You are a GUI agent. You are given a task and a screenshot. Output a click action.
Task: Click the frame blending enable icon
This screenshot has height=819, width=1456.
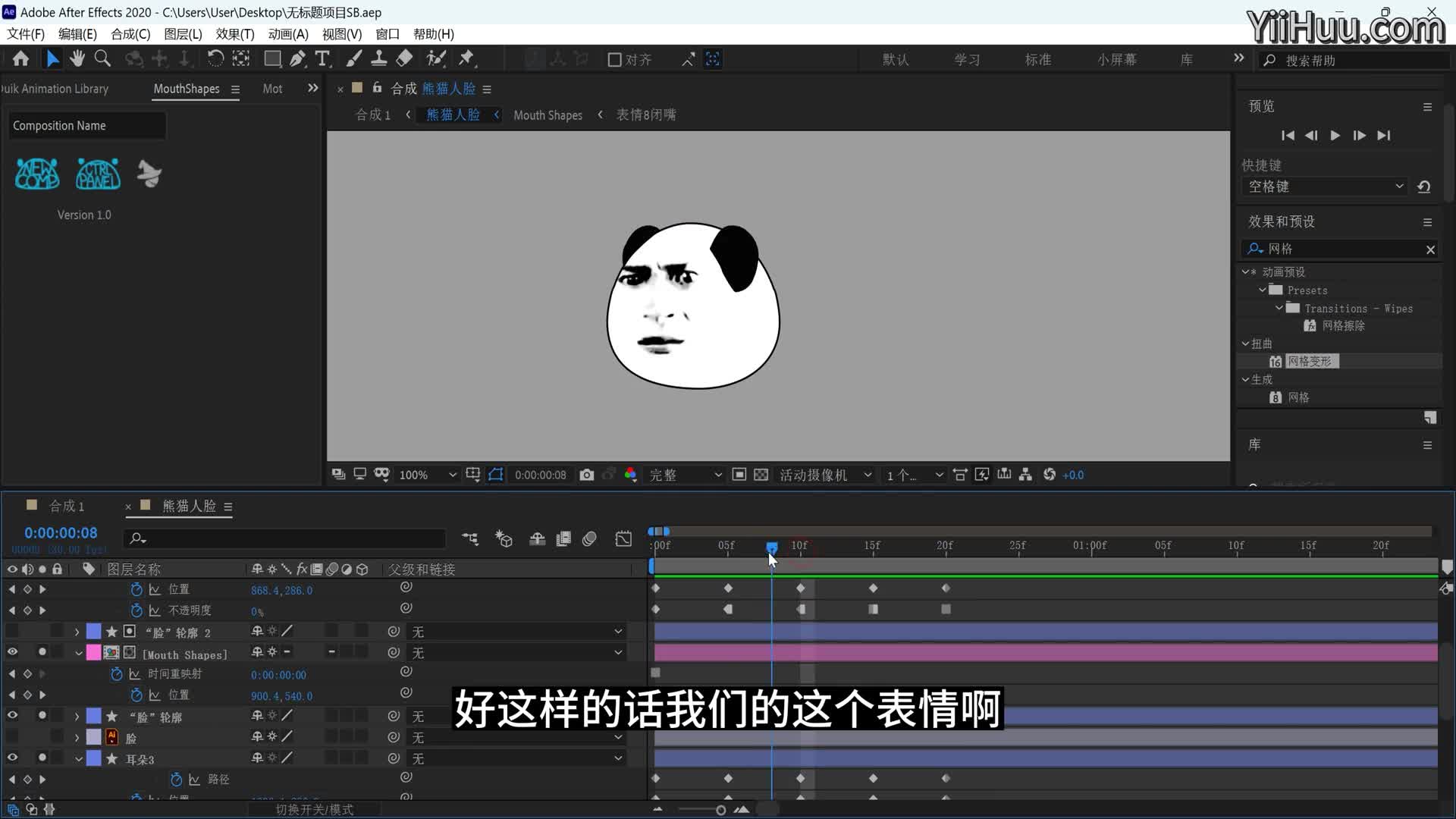[563, 538]
